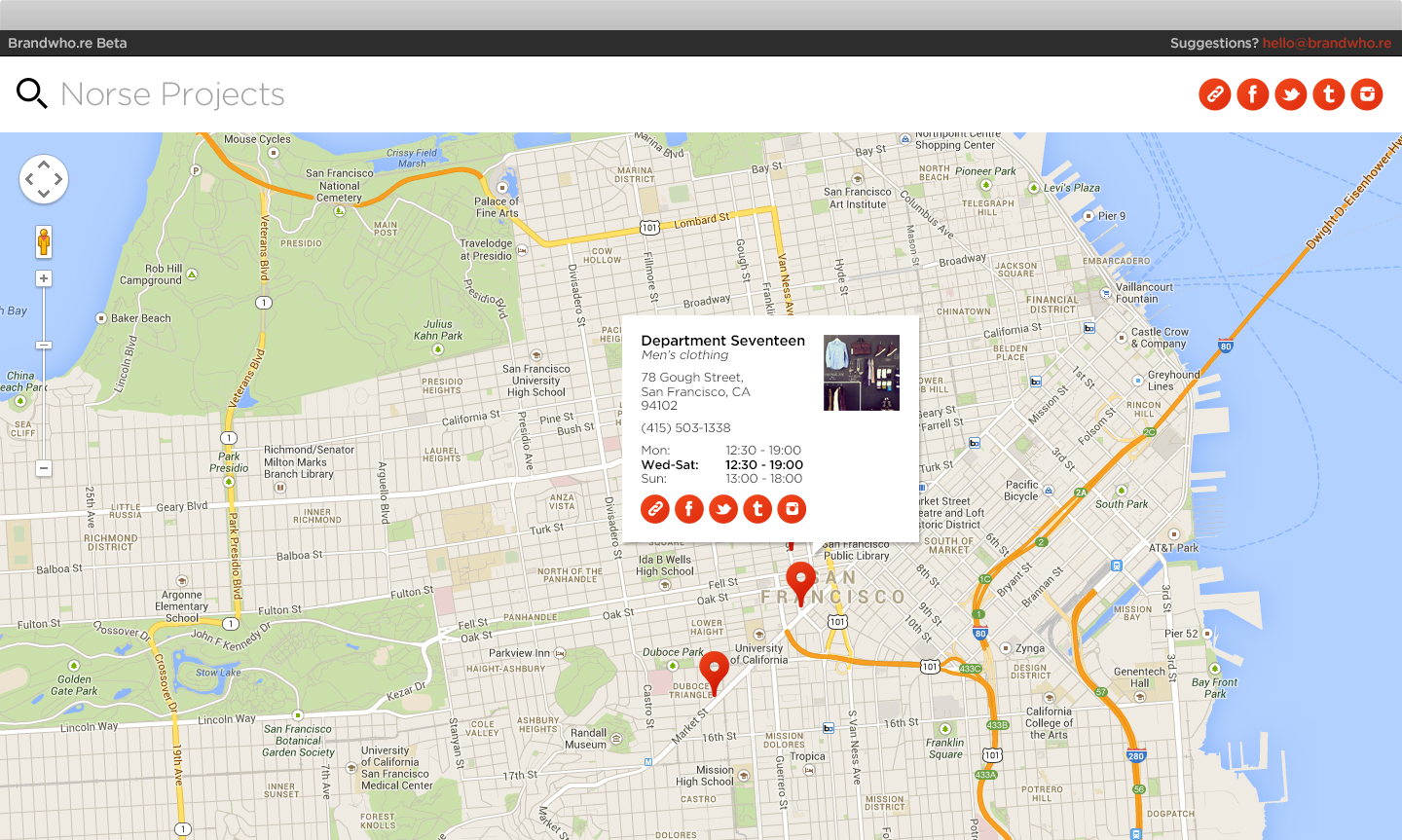Click the Greyhound Lines bus icon
The image size is (1402, 840).
[1136, 381]
